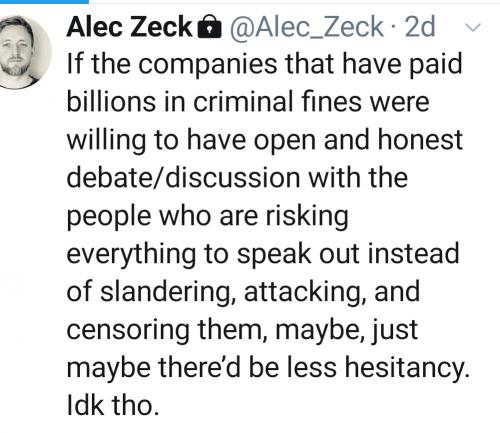Select the line 'people who are risking'

pyautogui.click(x=207, y=217)
